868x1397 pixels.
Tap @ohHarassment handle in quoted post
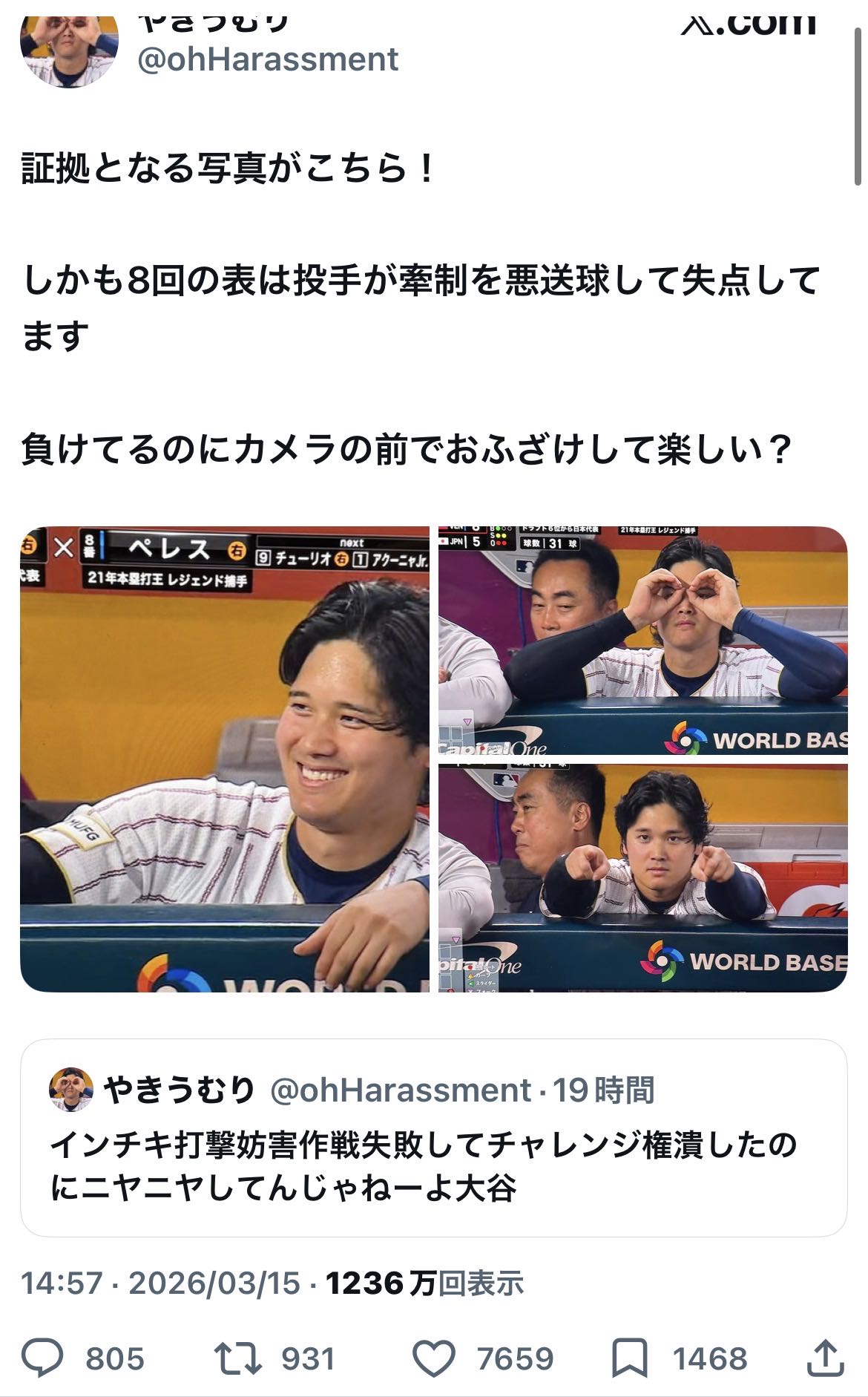point(401,1090)
